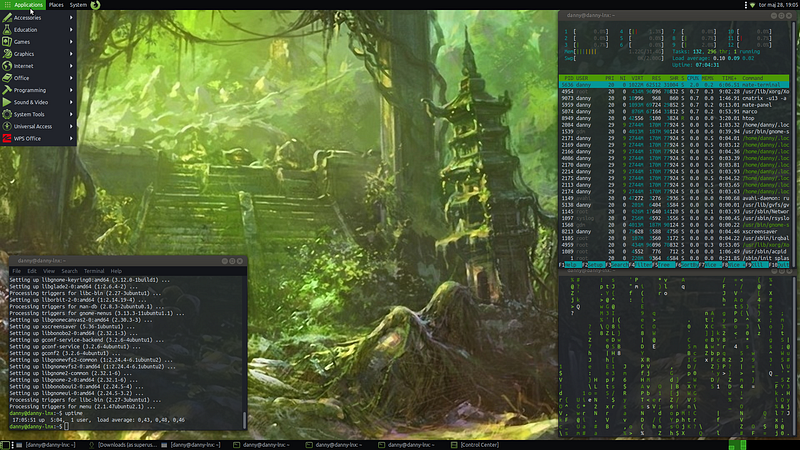Click the WPS Office red icon
800x450 pixels.
pos(7,138)
